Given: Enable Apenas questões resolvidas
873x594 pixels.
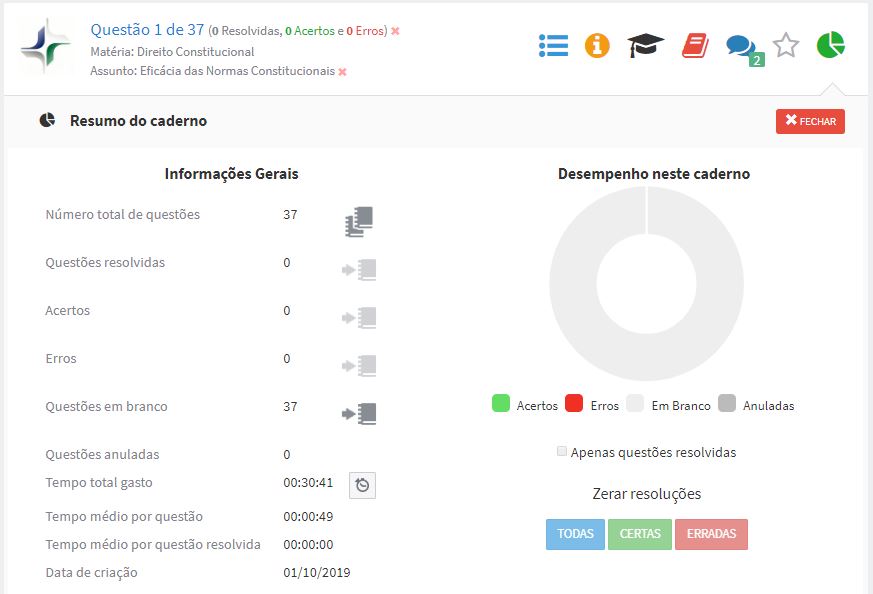Looking at the screenshot, I should click(561, 452).
